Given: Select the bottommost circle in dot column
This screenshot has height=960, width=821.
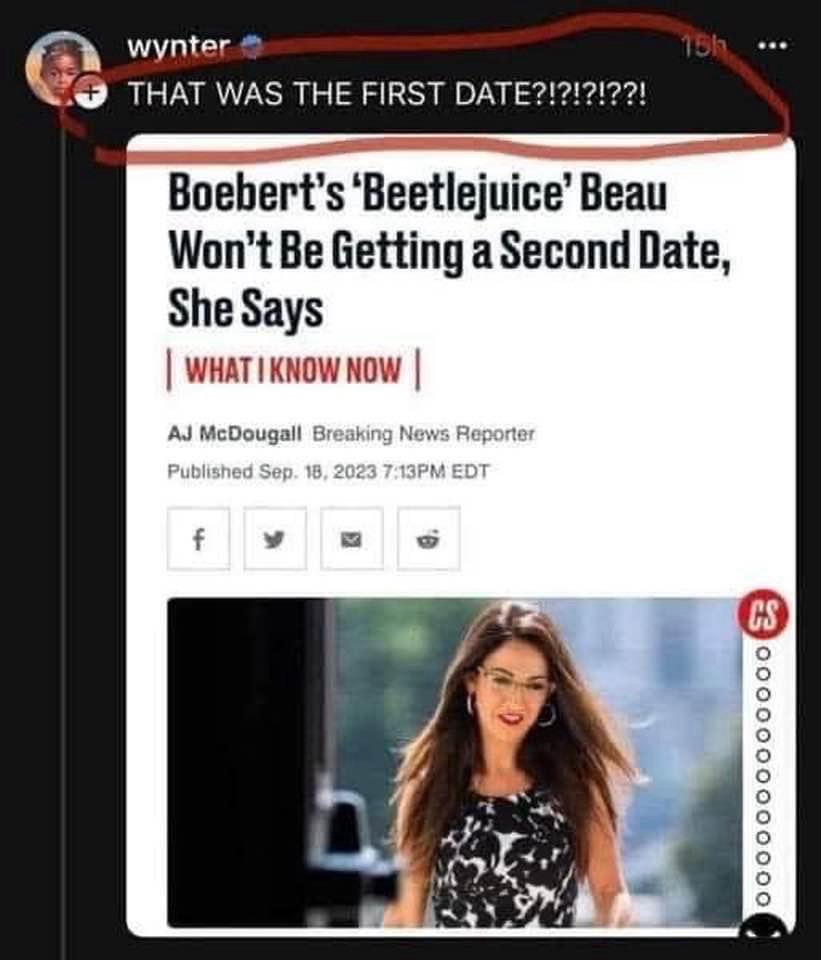Looking at the screenshot, I should (x=763, y=899).
